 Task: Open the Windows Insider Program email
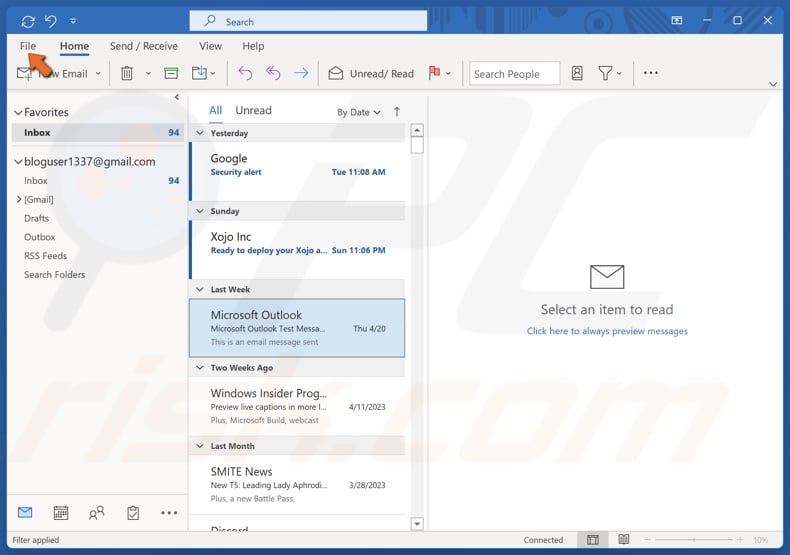(297, 406)
